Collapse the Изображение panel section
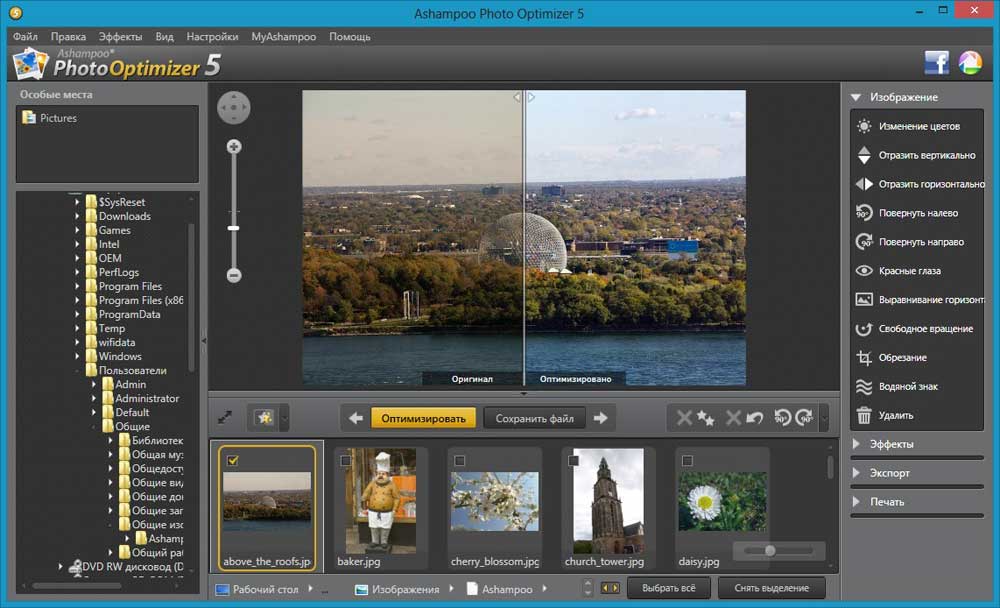Viewport: 1000px width, 608px height. pyautogui.click(x=856, y=97)
